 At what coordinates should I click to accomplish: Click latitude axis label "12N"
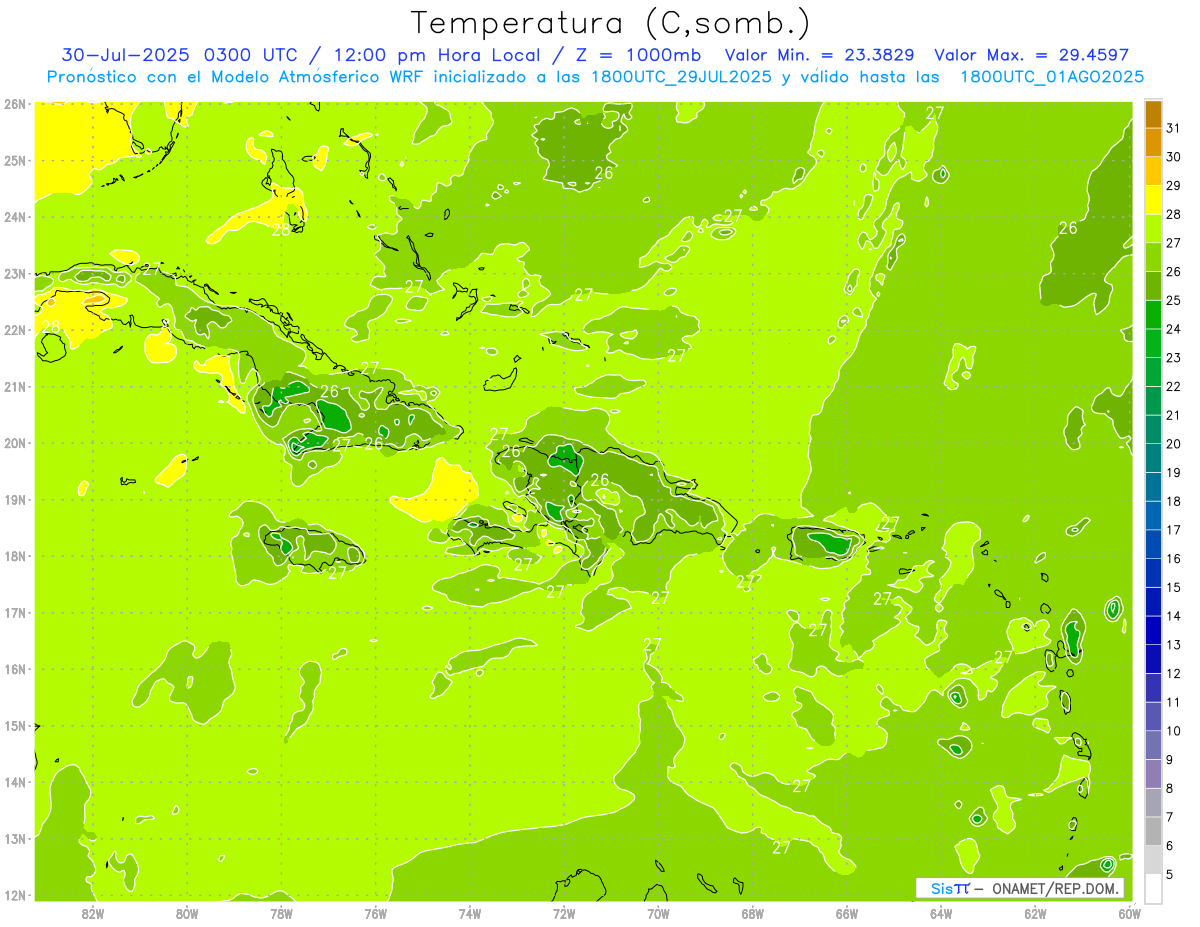point(14,895)
